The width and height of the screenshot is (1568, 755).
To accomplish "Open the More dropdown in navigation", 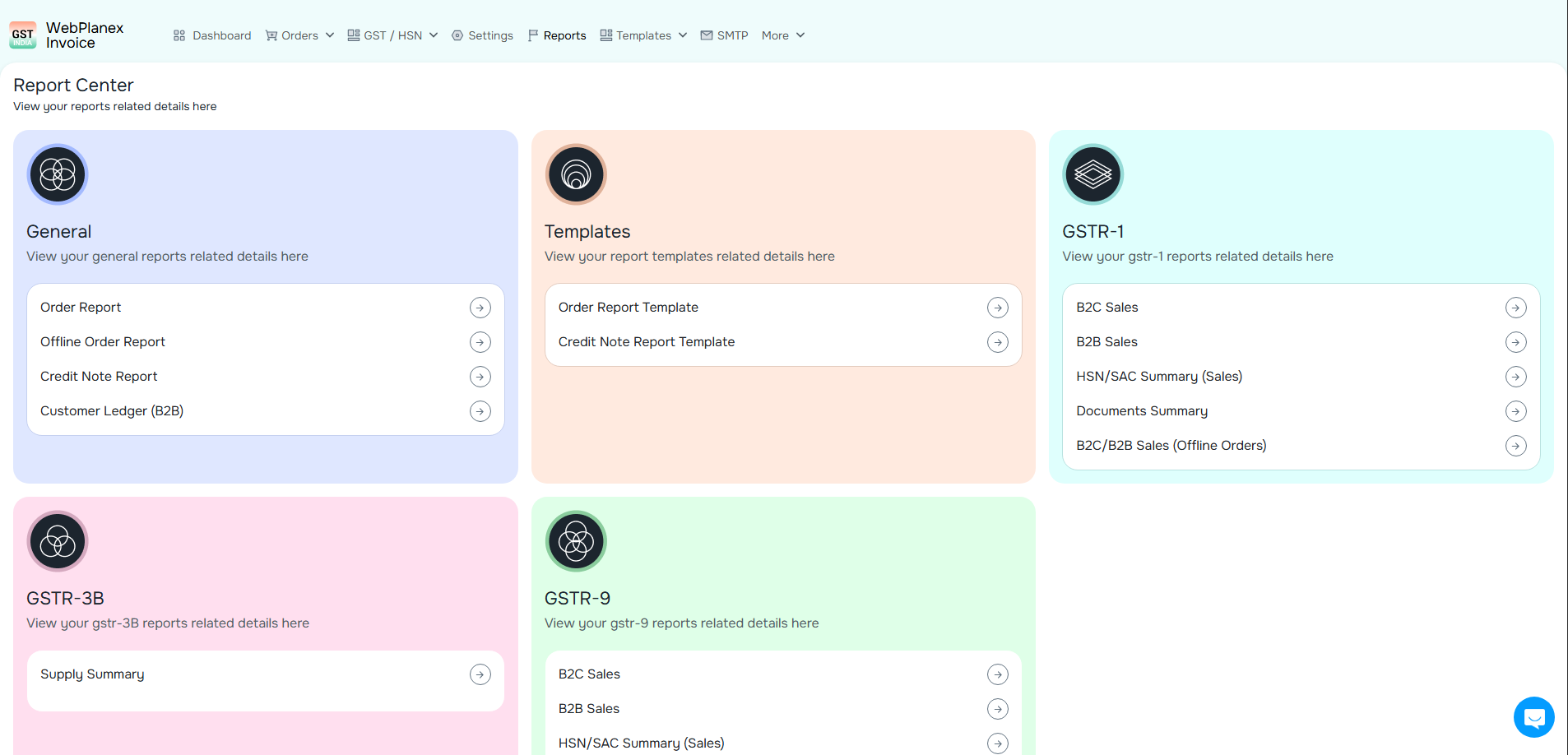I will tap(782, 35).
